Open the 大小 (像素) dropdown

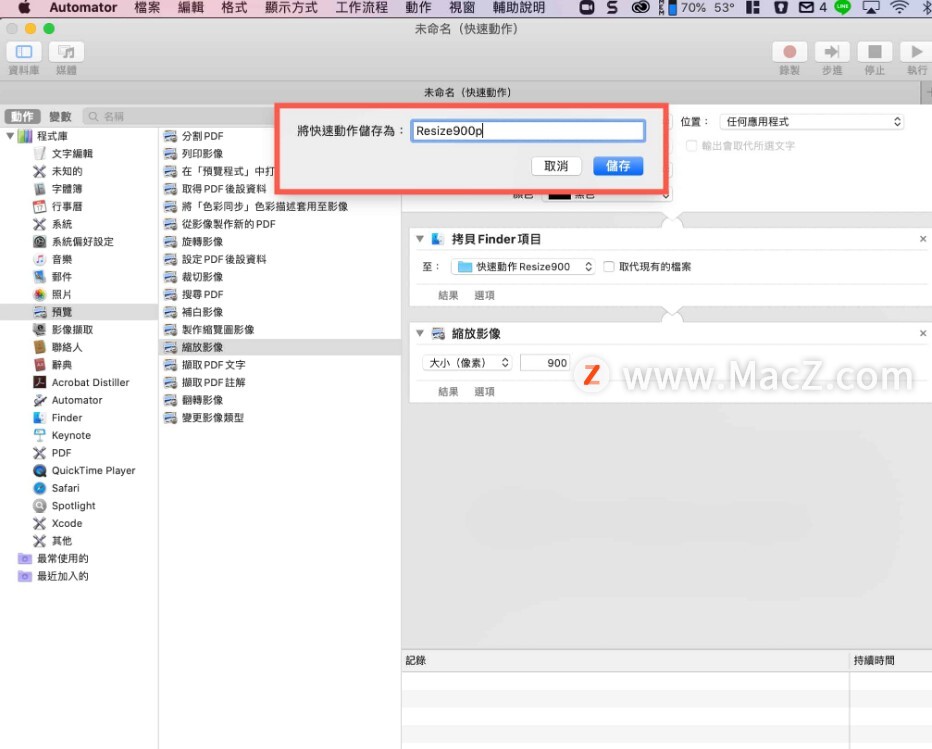(x=467, y=363)
